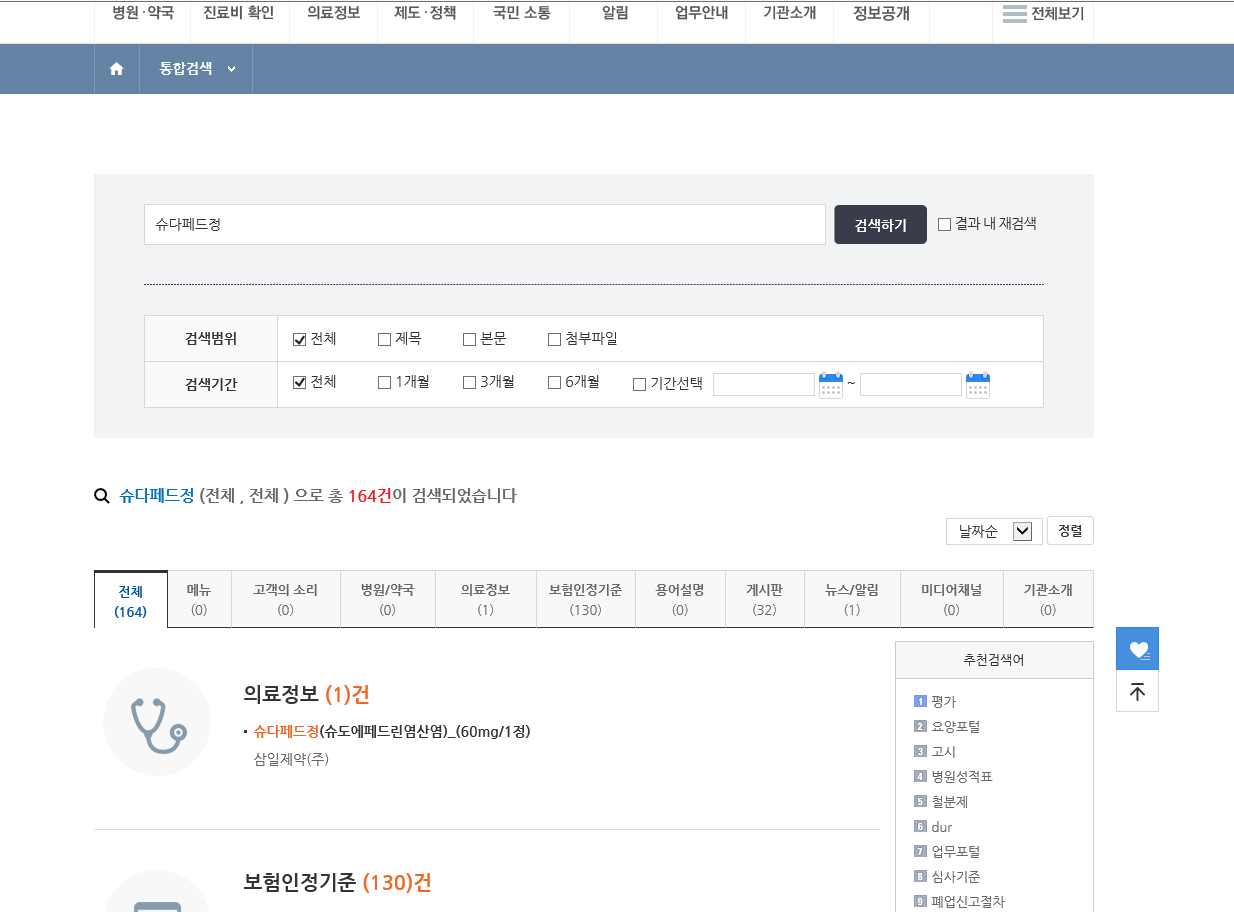Click the blue heart favorites icon
This screenshot has width=1234, height=912.
(x=1138, y=649)
